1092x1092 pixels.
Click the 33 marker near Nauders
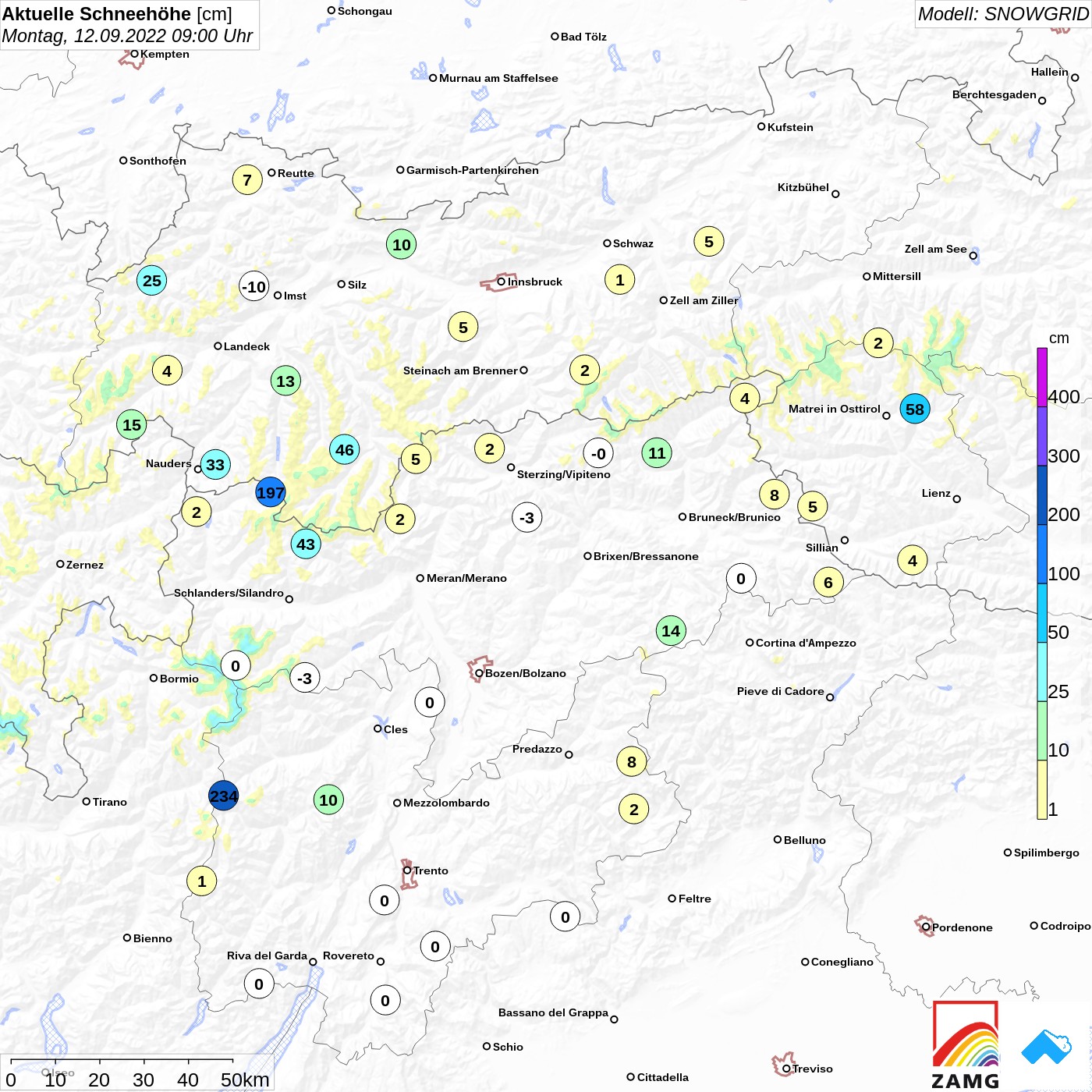[215, 465]
